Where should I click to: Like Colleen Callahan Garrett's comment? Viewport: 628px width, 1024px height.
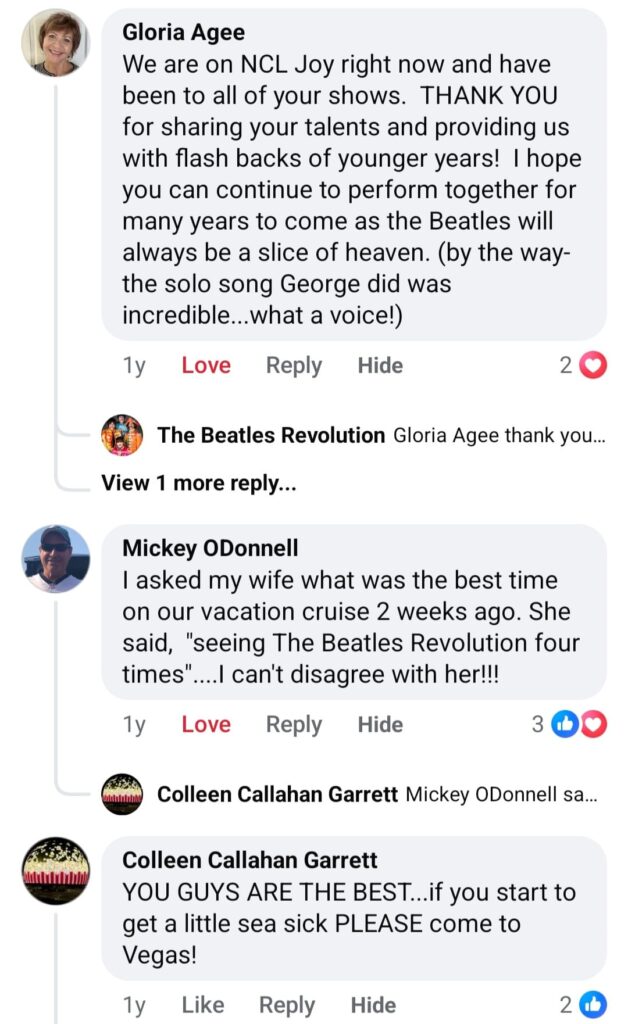202,1004
